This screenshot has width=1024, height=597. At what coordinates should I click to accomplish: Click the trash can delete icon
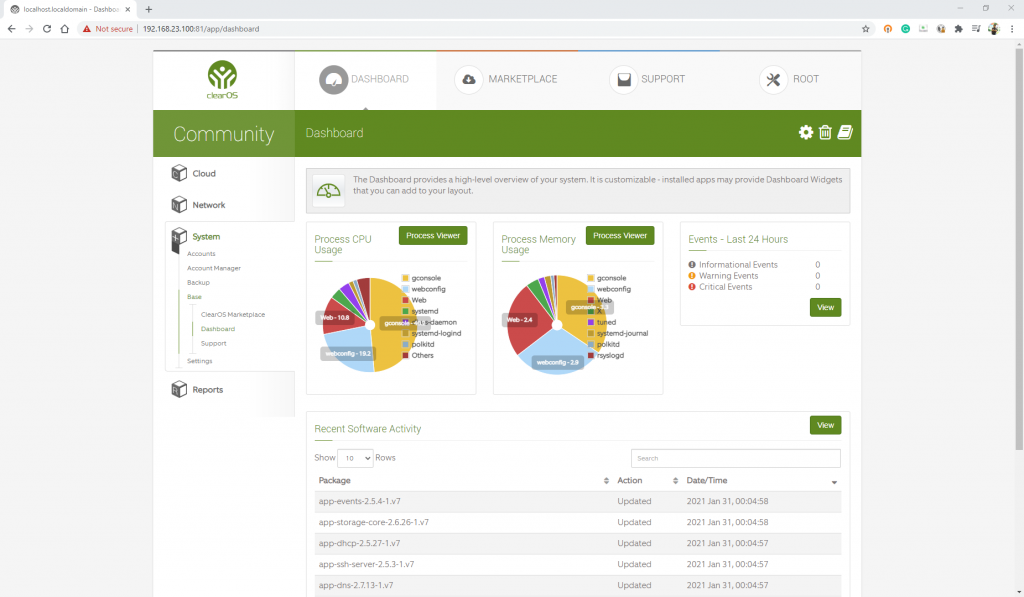[x=825, y=133]
